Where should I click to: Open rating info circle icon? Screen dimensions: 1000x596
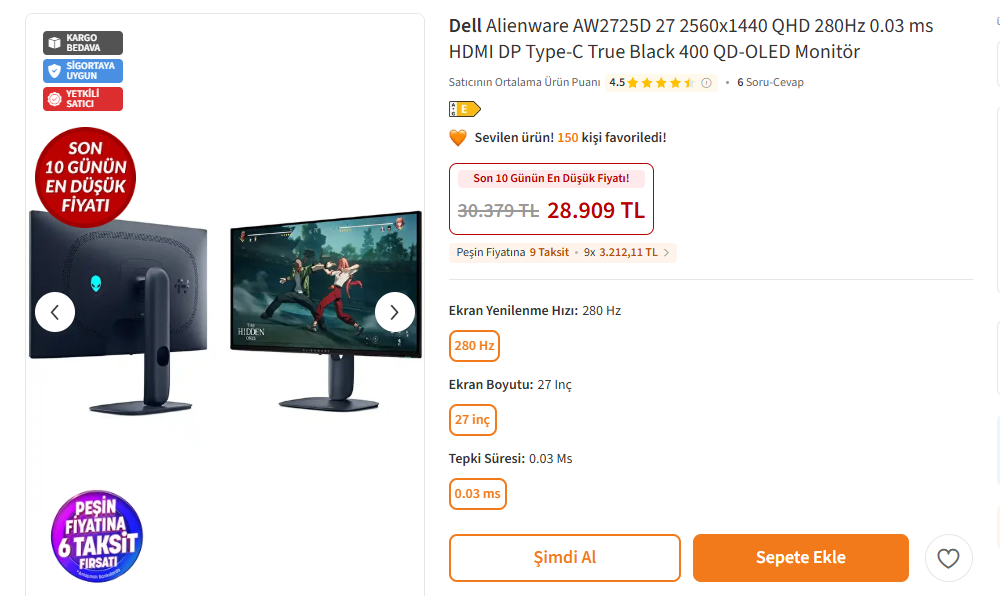(x=706, y=83)
